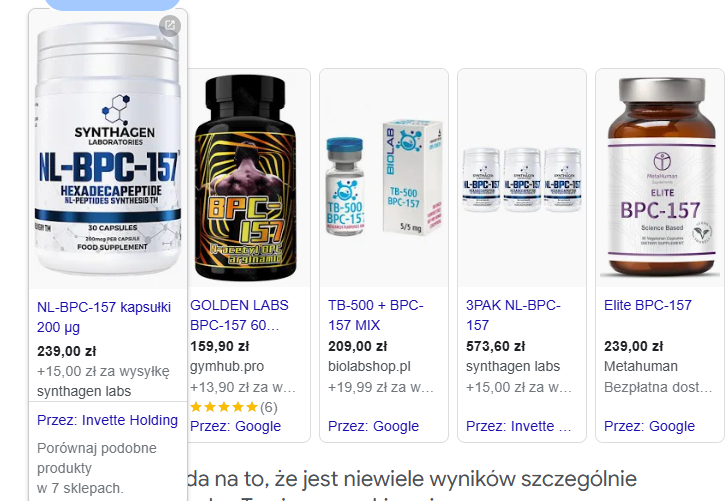725x501 pixels.
Task: Open the Elite BPC-157 product link
Action: (648, 305)
